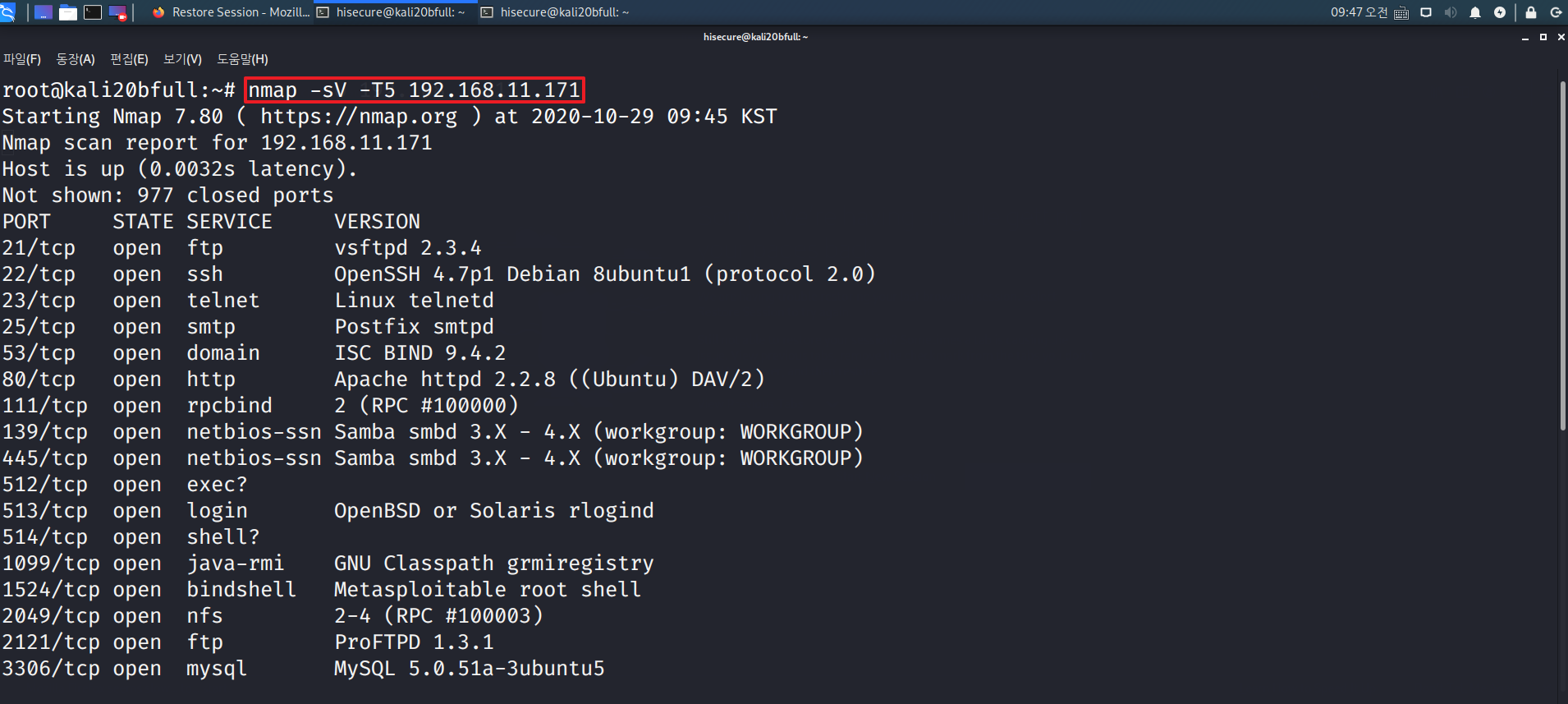This screenshot has width=1568, height=704.
Task: Click the 22/tcp port entry
Action: (39, 274)
